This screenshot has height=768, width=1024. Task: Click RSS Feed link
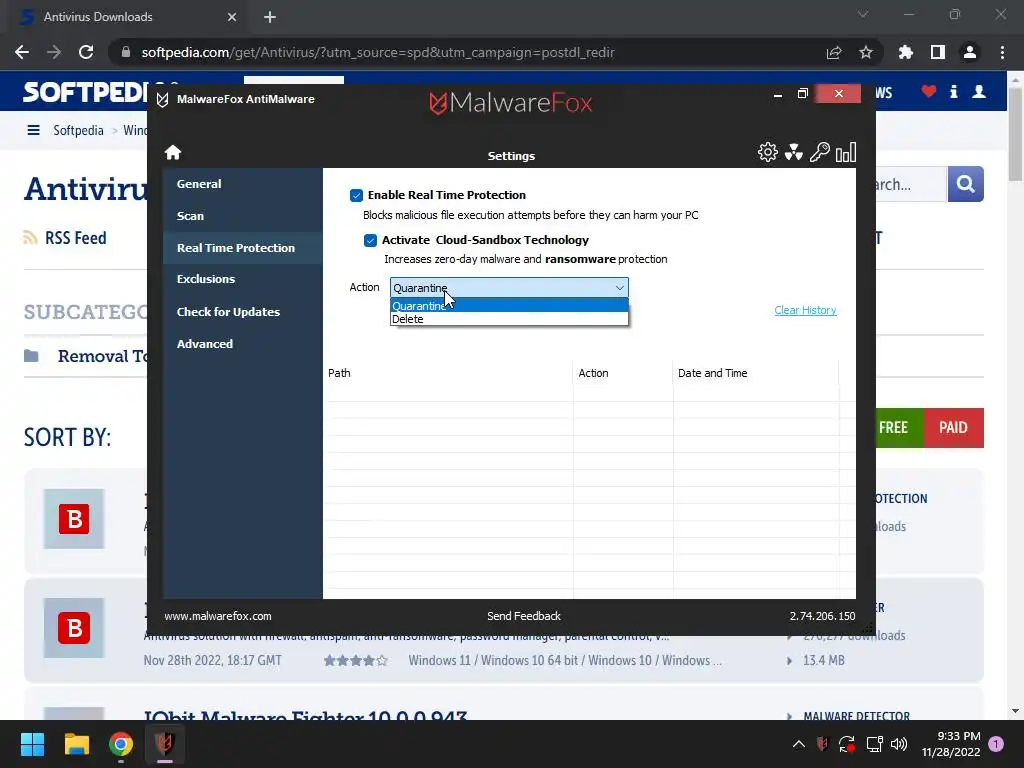pyautogui.click(x=76, y=238)
